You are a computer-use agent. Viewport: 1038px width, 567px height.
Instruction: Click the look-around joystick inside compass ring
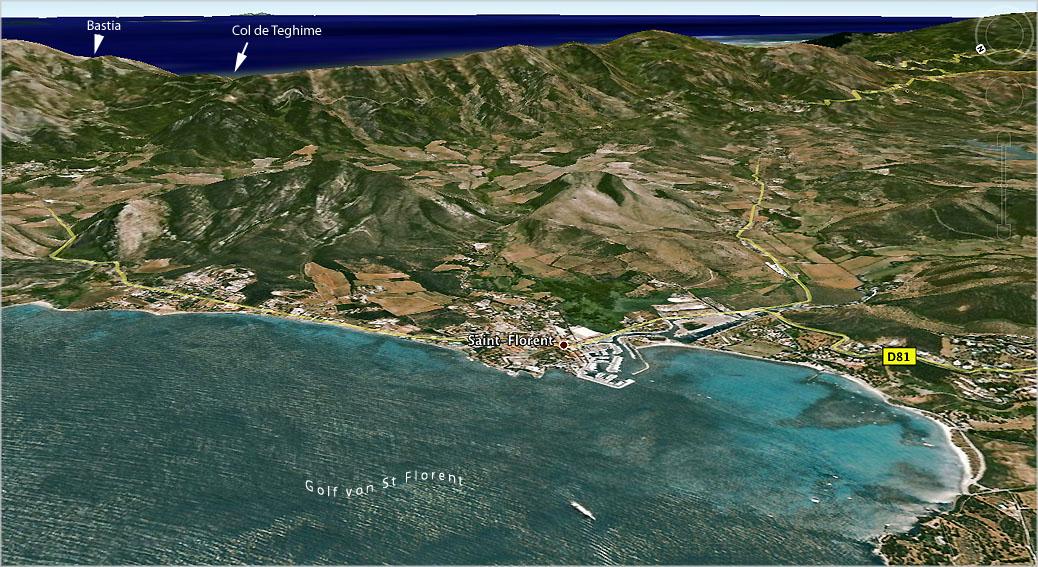(1004, 34)
